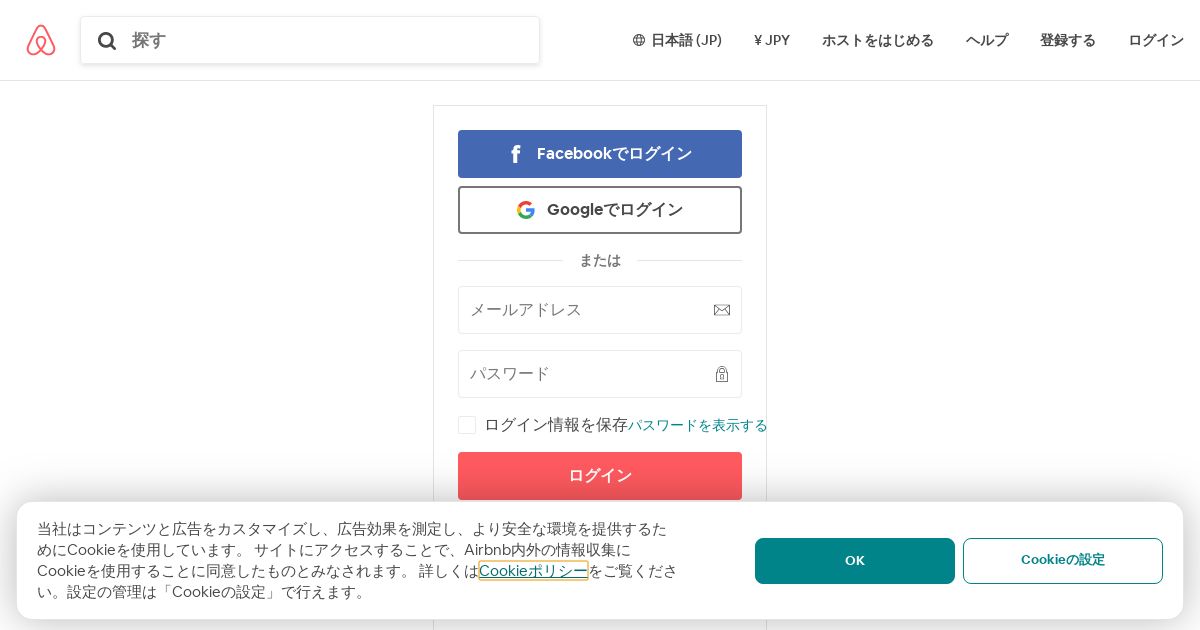Submit the red ログイン button

tap(600, 476)
